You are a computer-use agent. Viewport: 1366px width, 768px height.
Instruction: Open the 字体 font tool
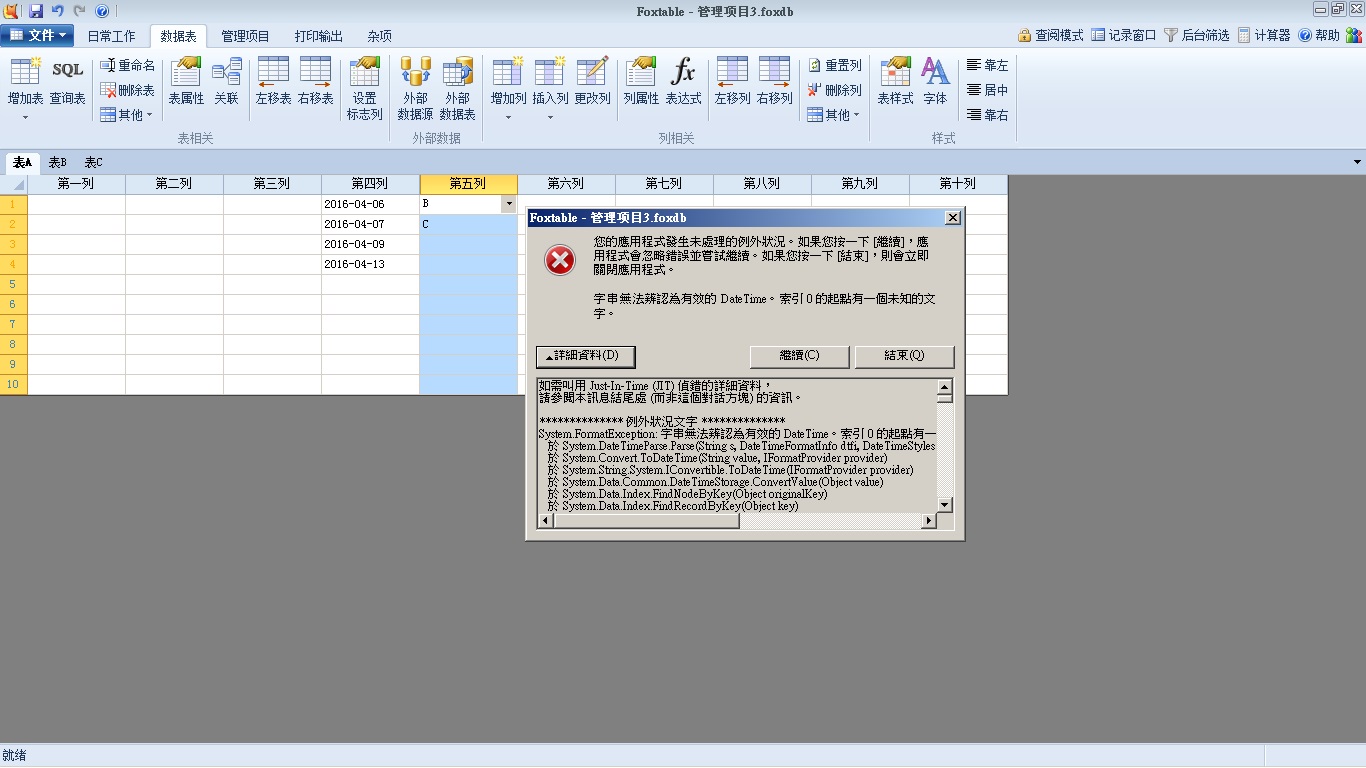[x=935, y=82]
